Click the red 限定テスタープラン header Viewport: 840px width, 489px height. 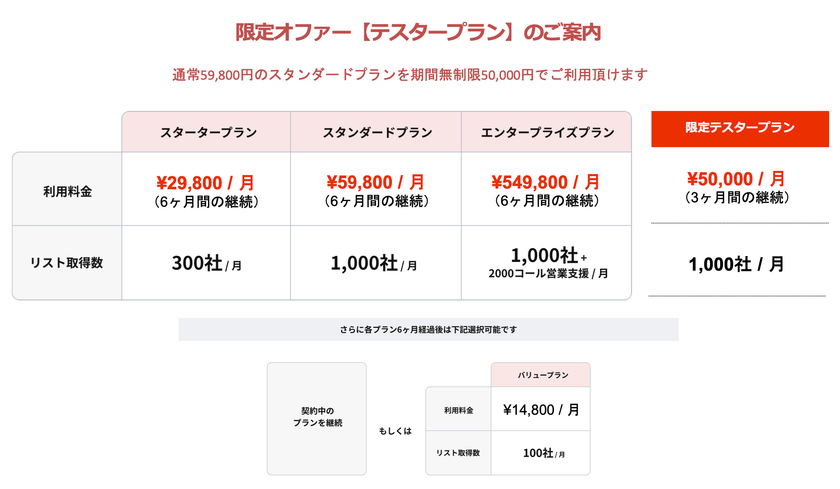click(x=740, y=128)
